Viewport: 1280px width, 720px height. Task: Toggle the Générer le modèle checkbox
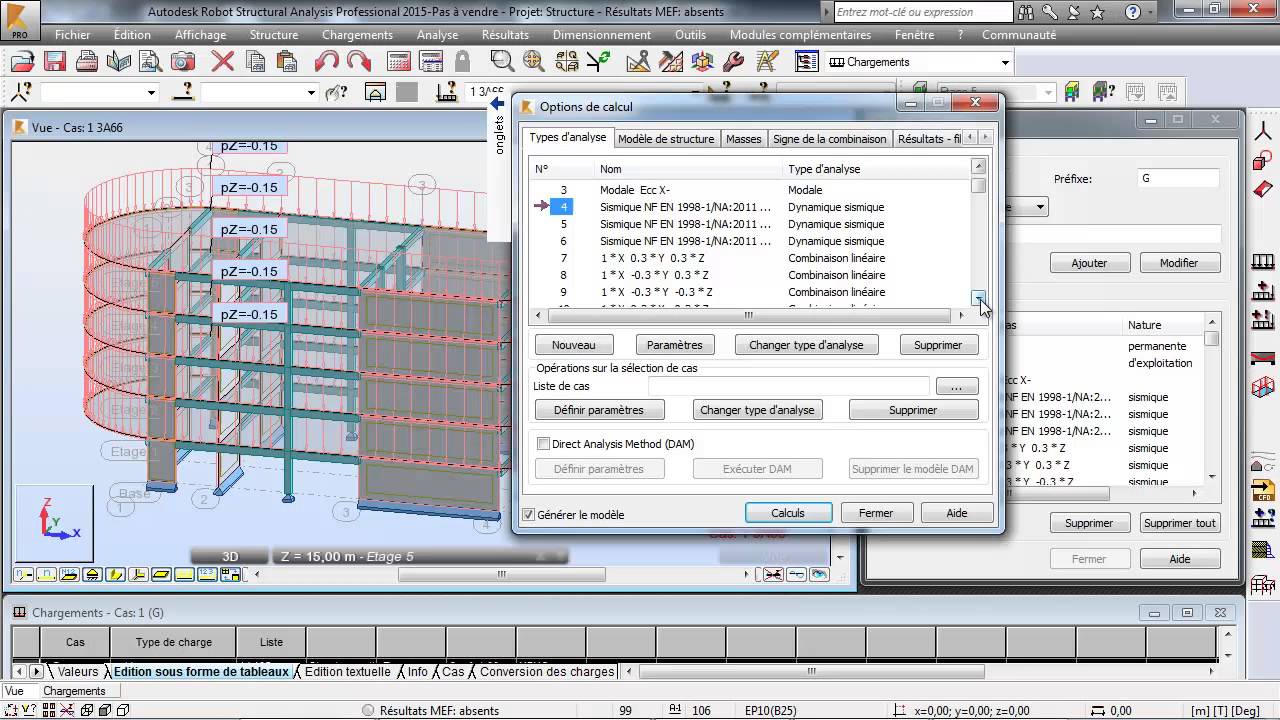pos(529,514)
